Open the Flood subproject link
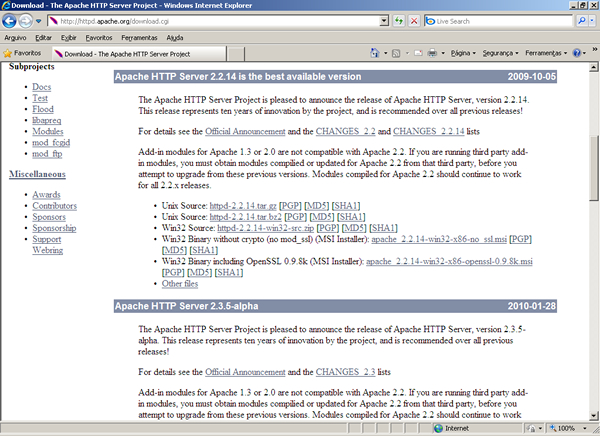This screenshot has height=436, width=600. pos(43,109)
